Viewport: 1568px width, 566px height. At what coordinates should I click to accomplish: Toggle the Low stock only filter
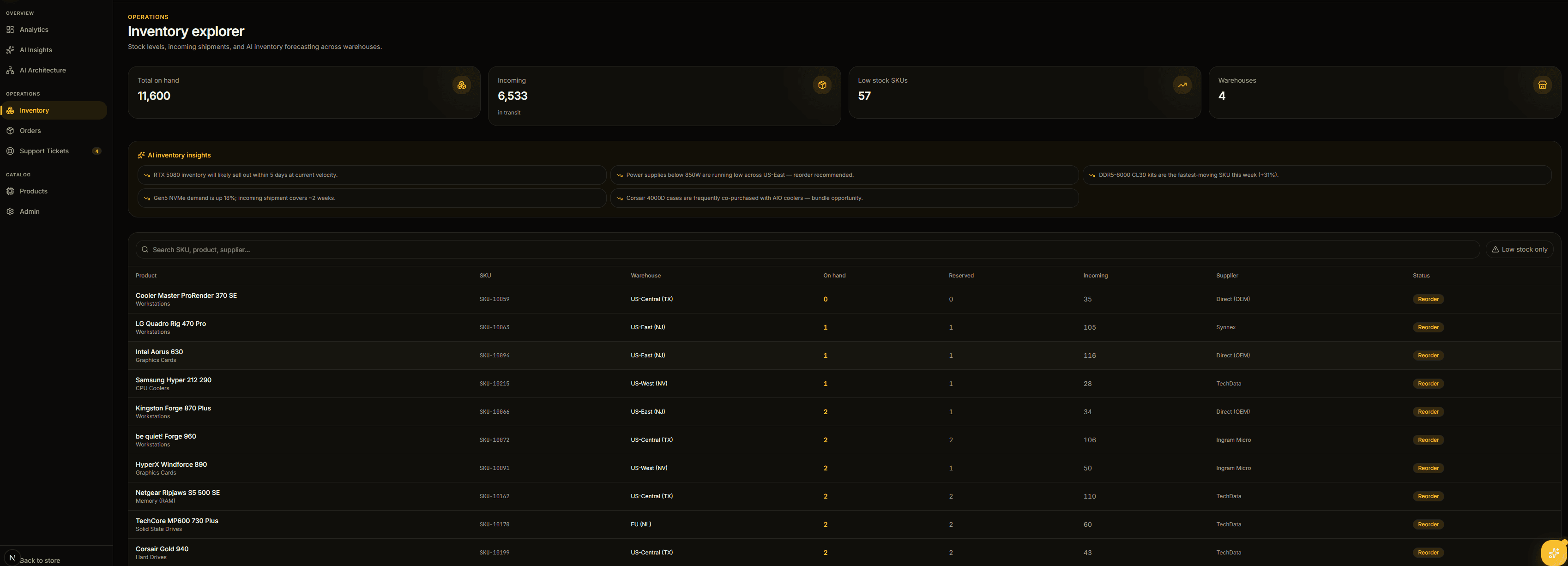click(x=1520, y=249)
